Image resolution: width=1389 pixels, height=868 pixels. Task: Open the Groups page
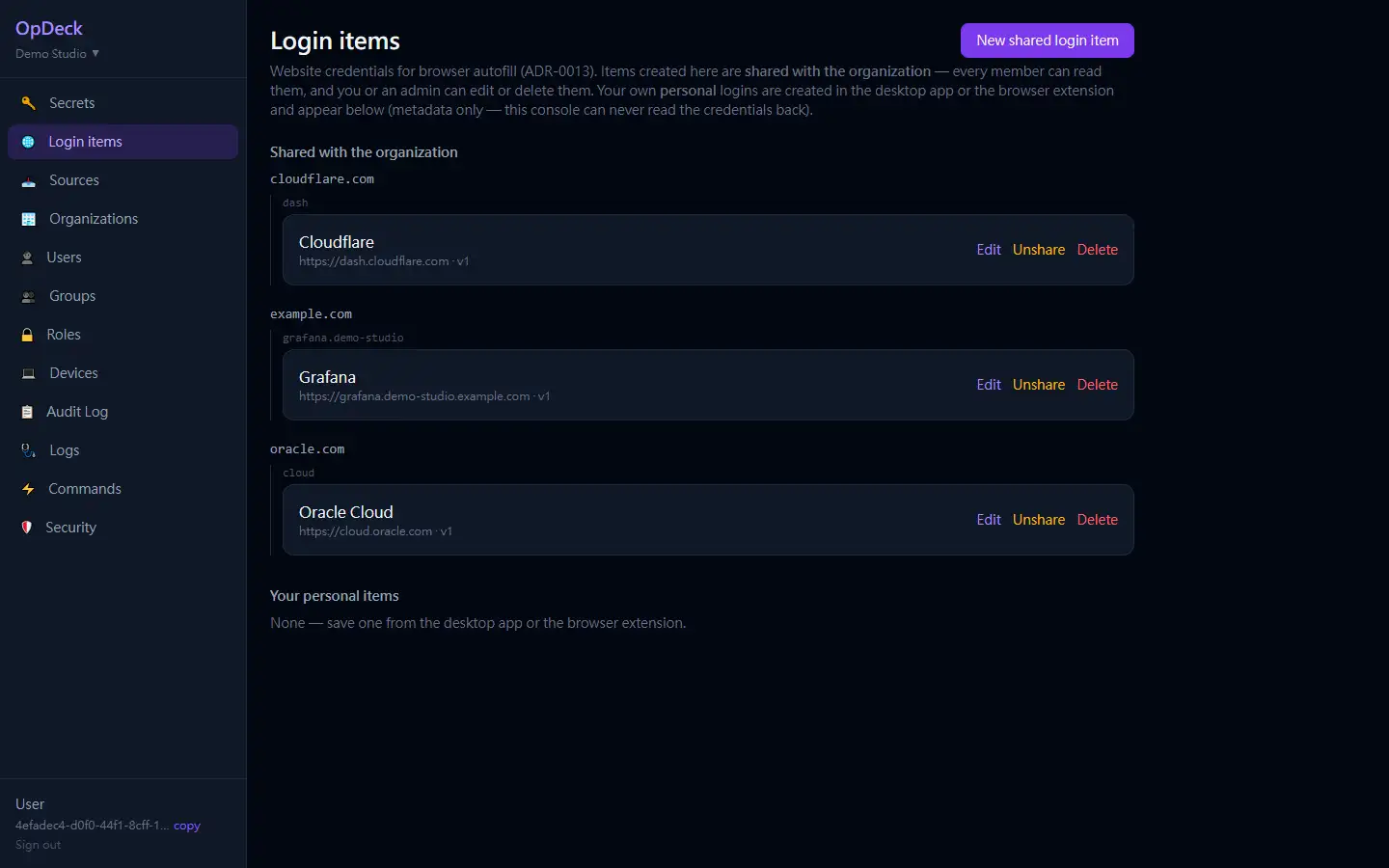[123, 296]
